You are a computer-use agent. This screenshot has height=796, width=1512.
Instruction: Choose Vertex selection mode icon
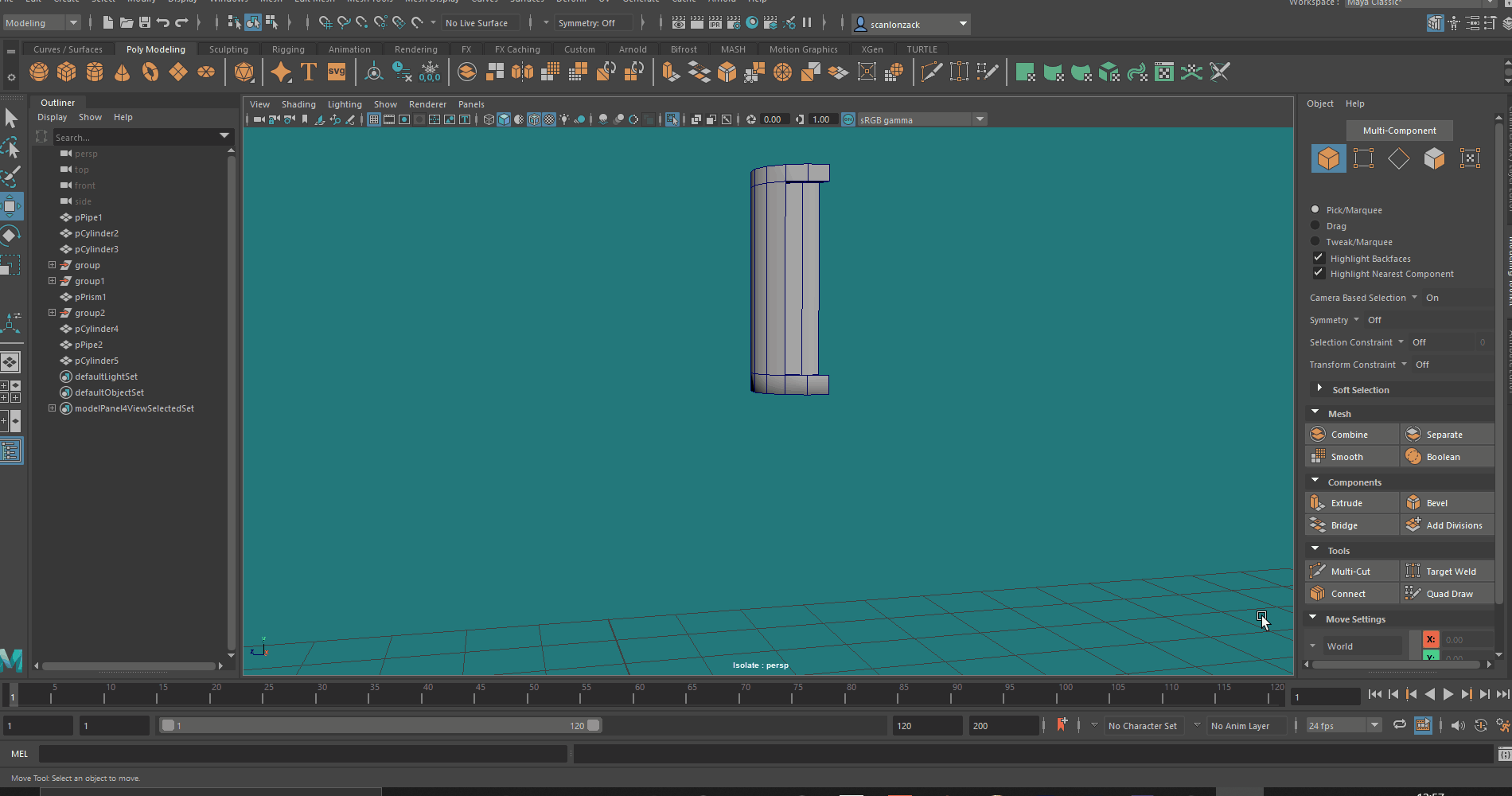[1363, 158]
